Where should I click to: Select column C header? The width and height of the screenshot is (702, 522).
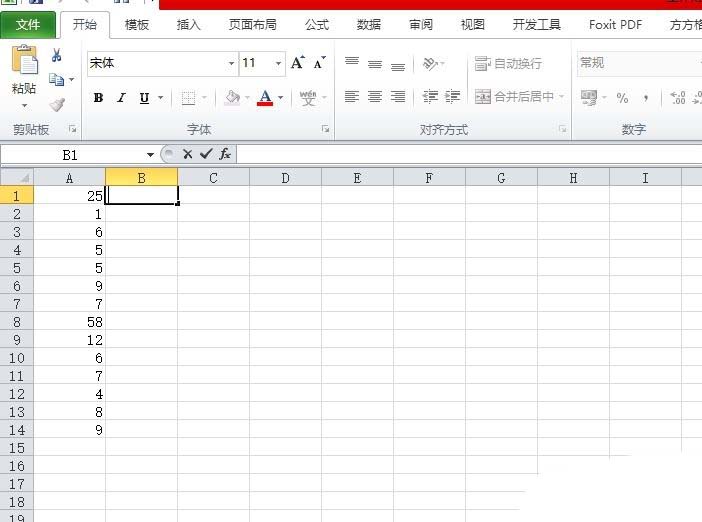pyautogui.click(x=213, y=178)
